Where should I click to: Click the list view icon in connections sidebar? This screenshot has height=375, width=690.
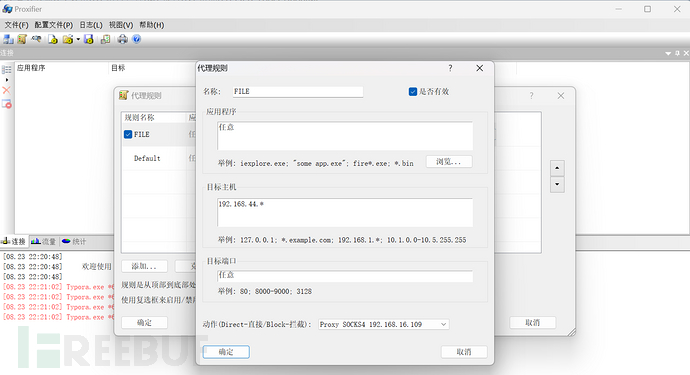(x=7, y=70)
